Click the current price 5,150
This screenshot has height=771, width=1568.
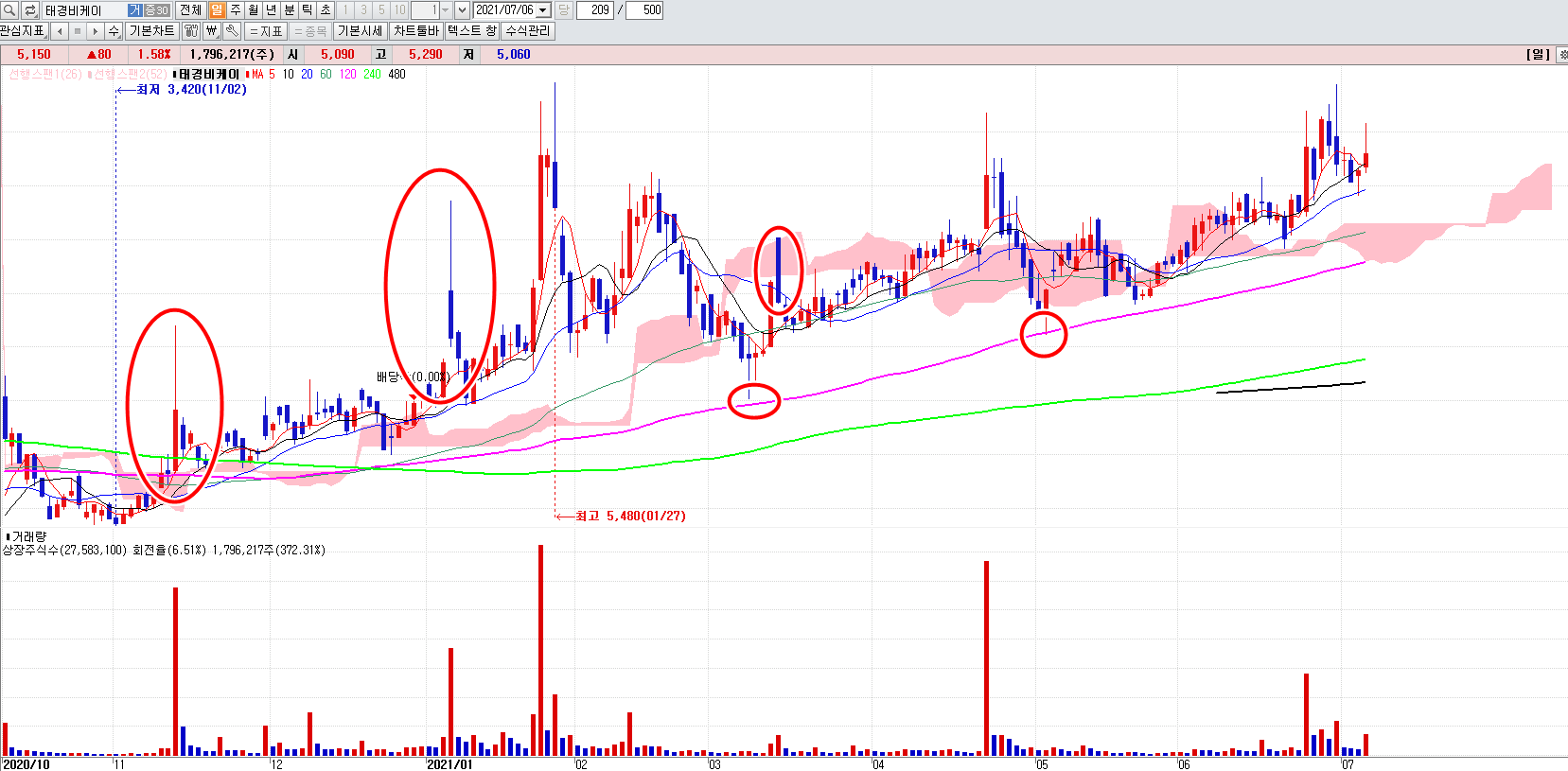coord(33,55)
